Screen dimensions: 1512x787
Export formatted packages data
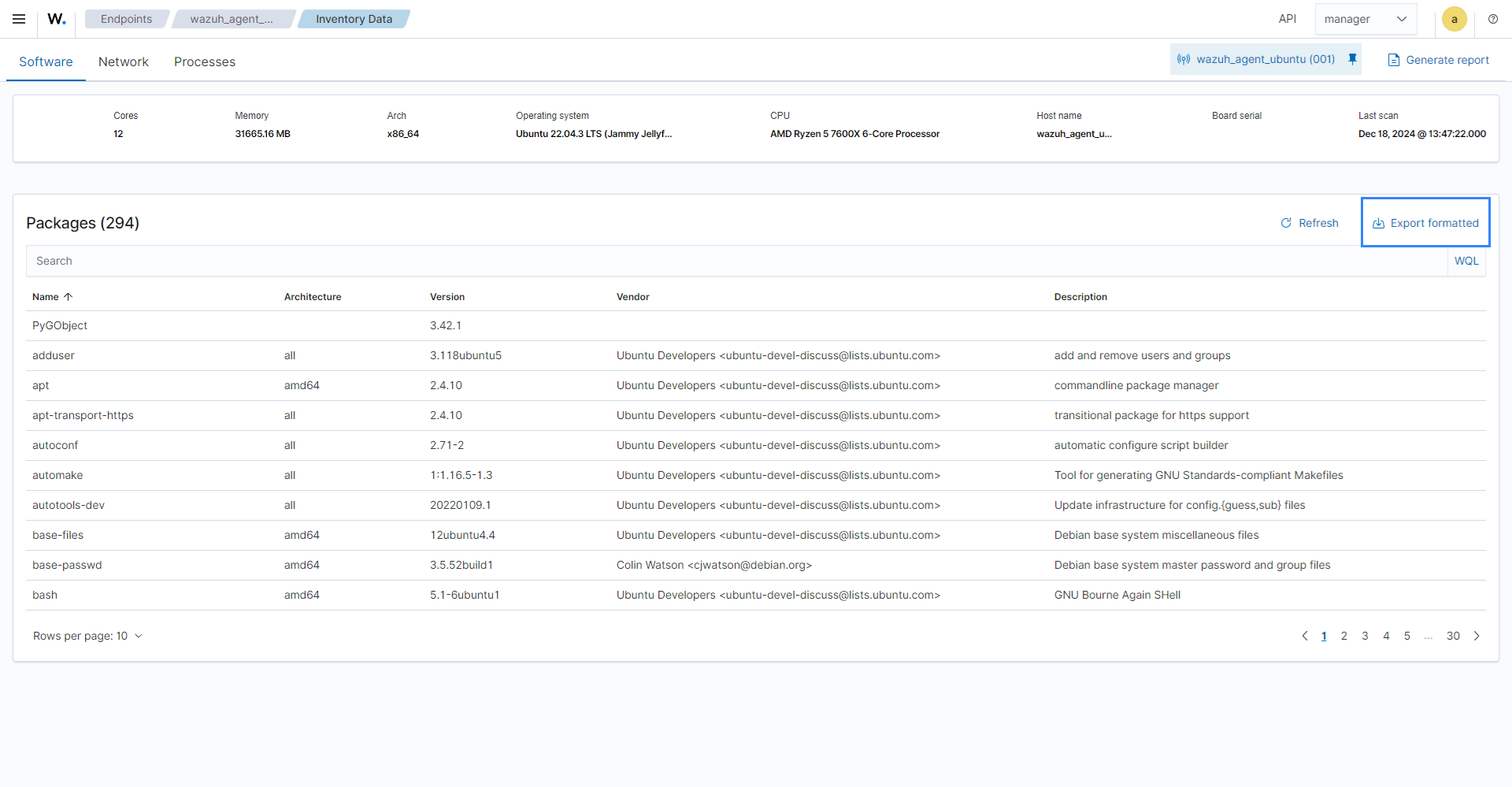tap(1425, 223)
